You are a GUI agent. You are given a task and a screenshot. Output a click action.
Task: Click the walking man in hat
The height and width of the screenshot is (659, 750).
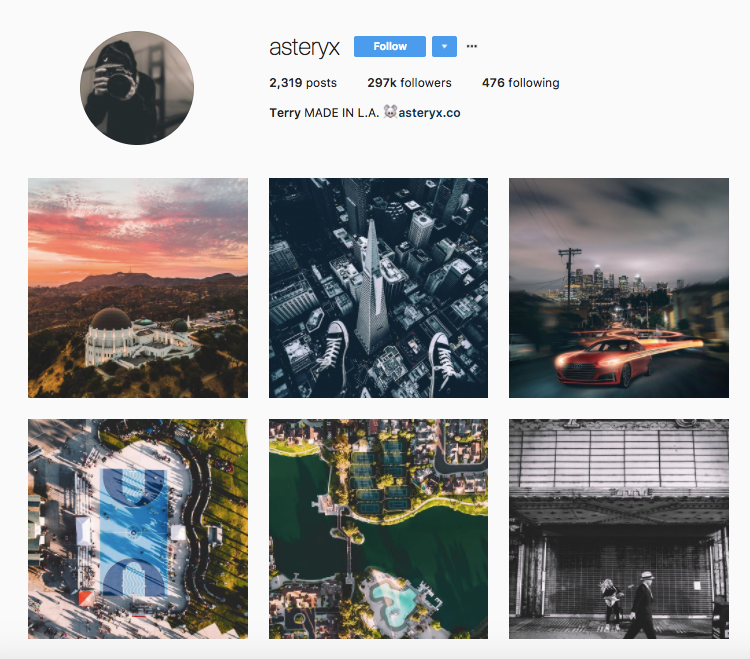643,604
